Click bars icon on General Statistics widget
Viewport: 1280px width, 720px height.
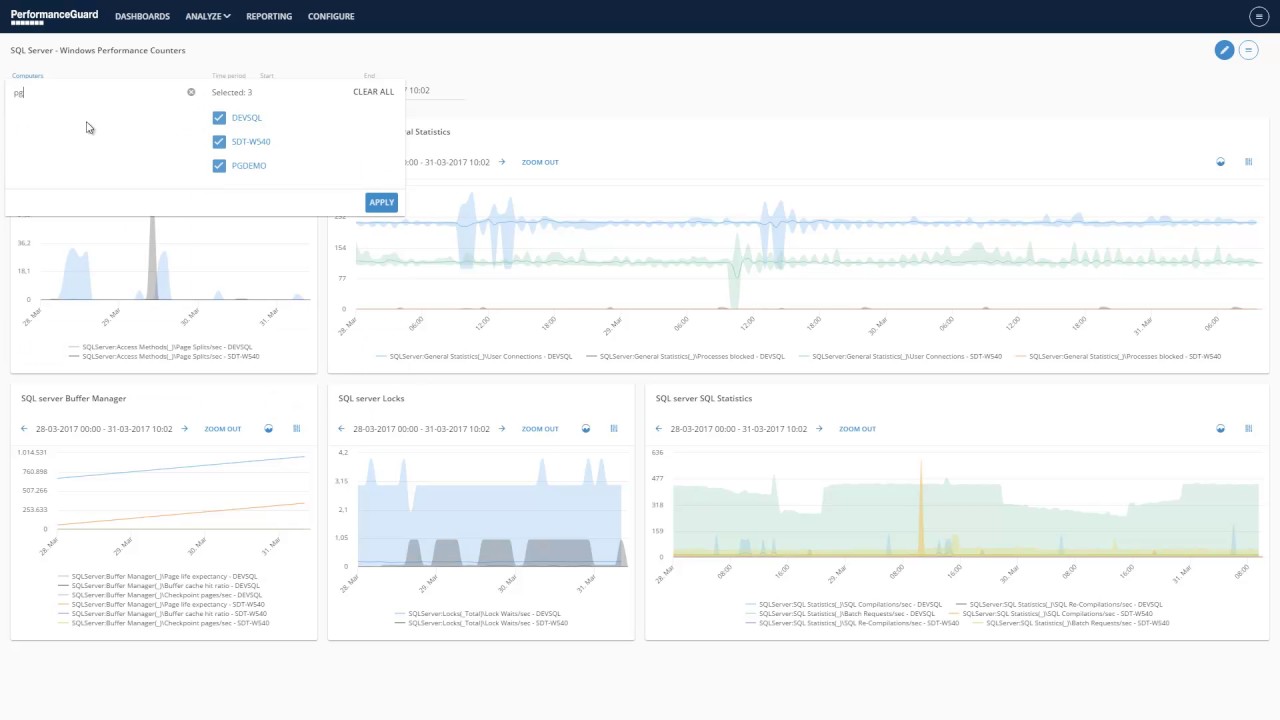click(1248, 162)
